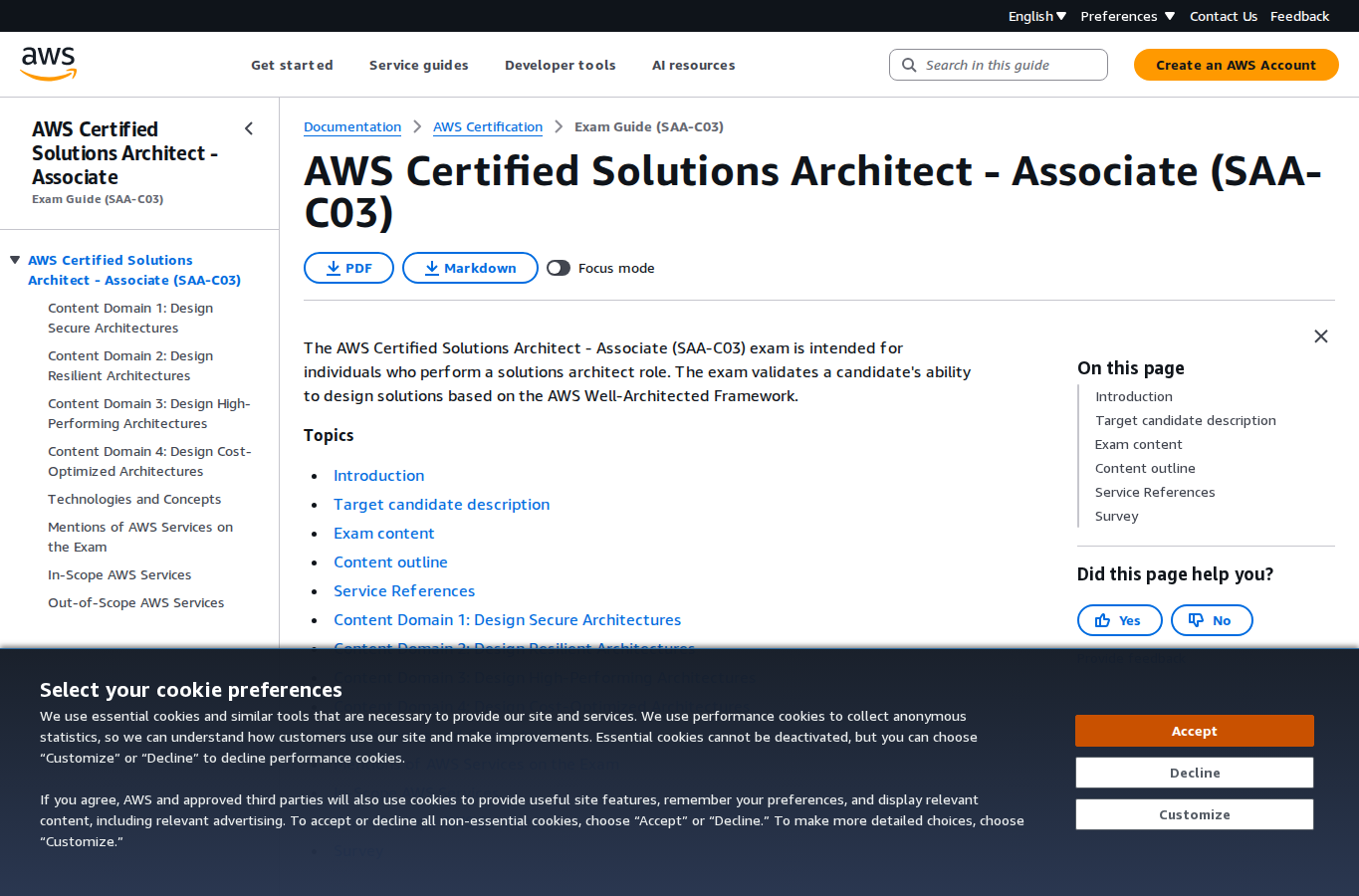Click Contact Us in top bar
Viewport: 1359px width, 896px height.
[1224, 16]
